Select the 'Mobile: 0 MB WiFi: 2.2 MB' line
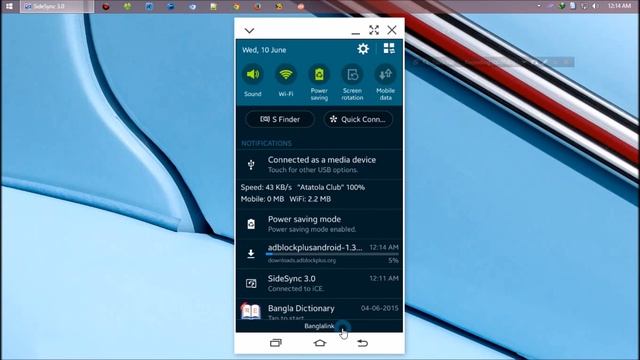This screenshot has height=360, width=640. 286,199
